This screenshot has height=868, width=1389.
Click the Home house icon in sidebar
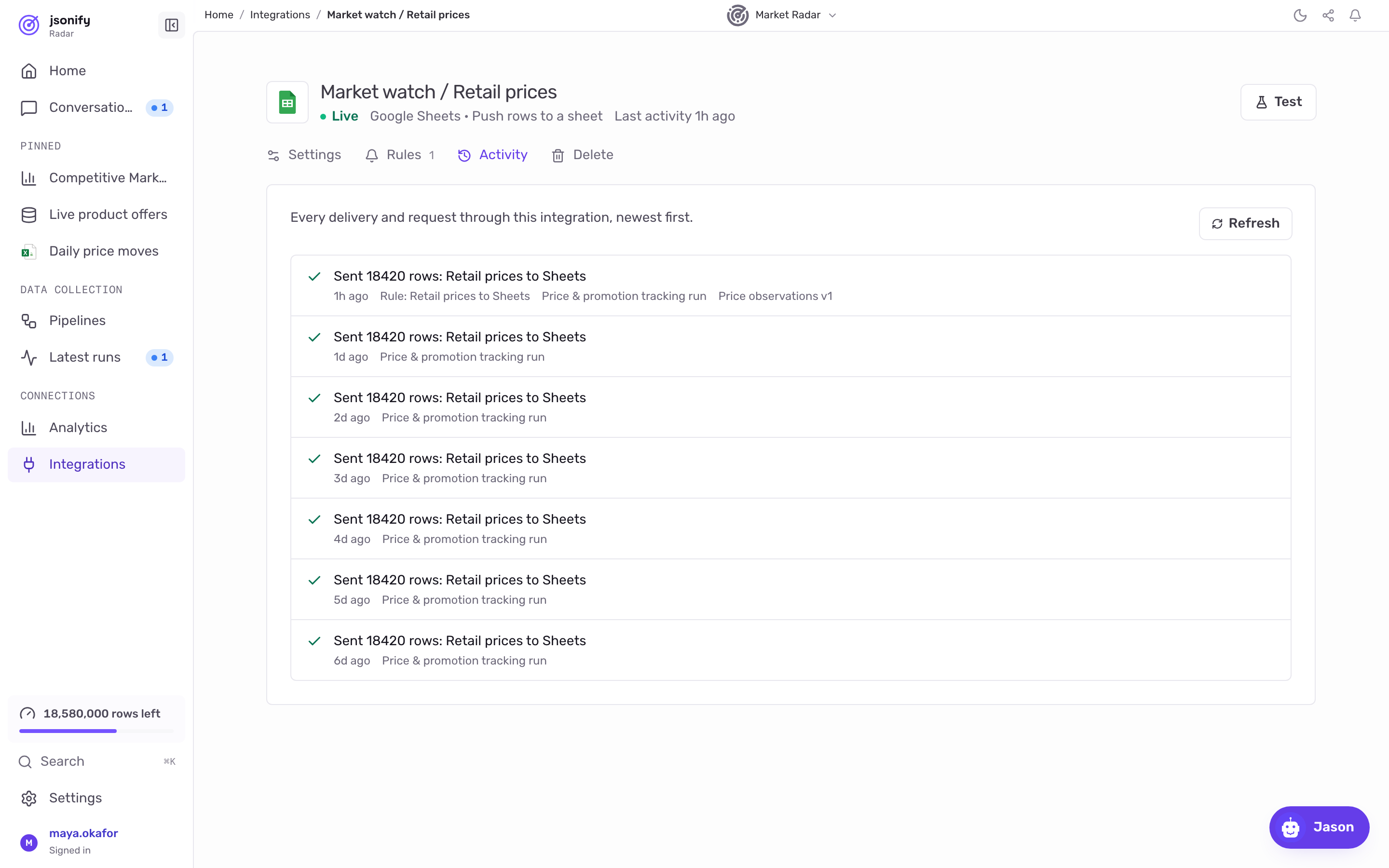pyautogui.click(x=29, y=71)
